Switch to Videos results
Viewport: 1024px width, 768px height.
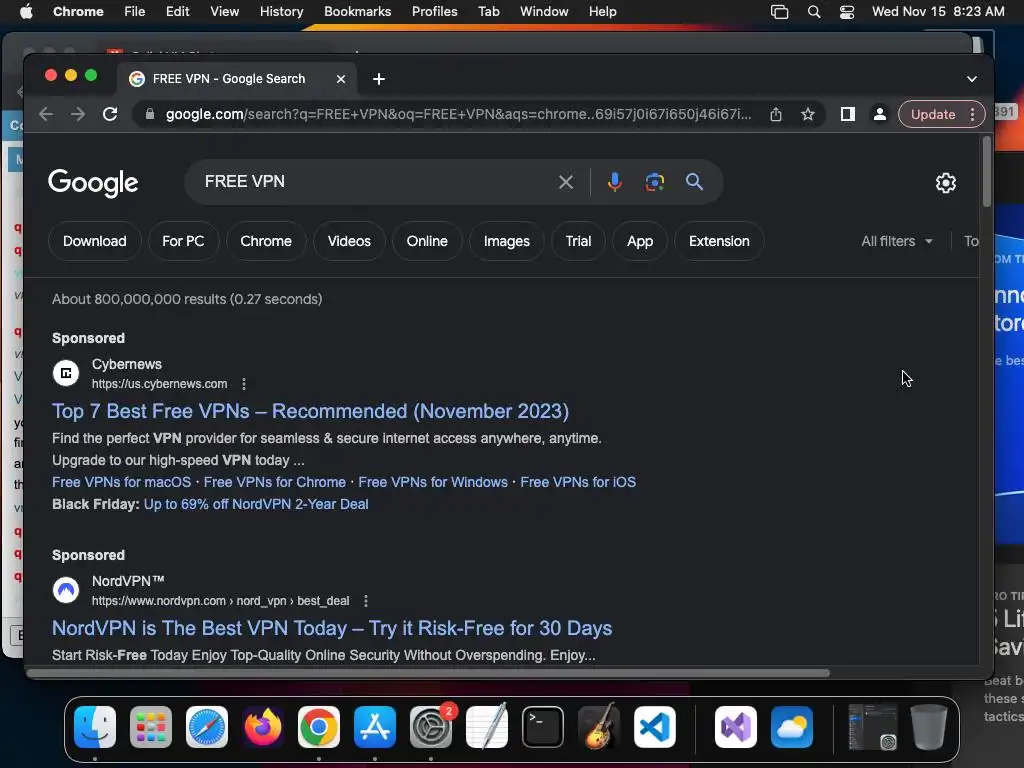coord(349,242)
